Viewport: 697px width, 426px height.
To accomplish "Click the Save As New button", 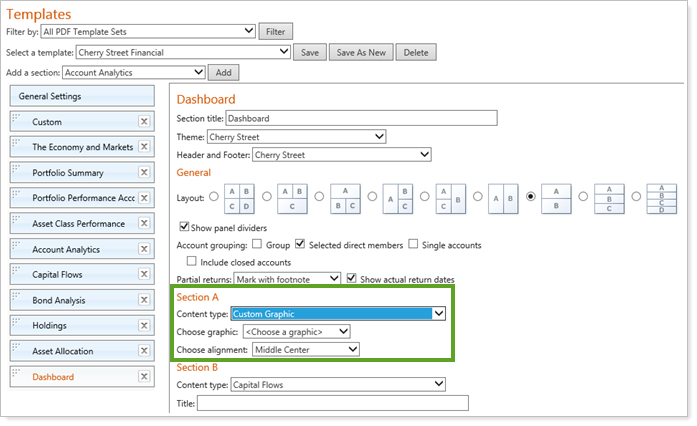I will click(x=360, y=52).
